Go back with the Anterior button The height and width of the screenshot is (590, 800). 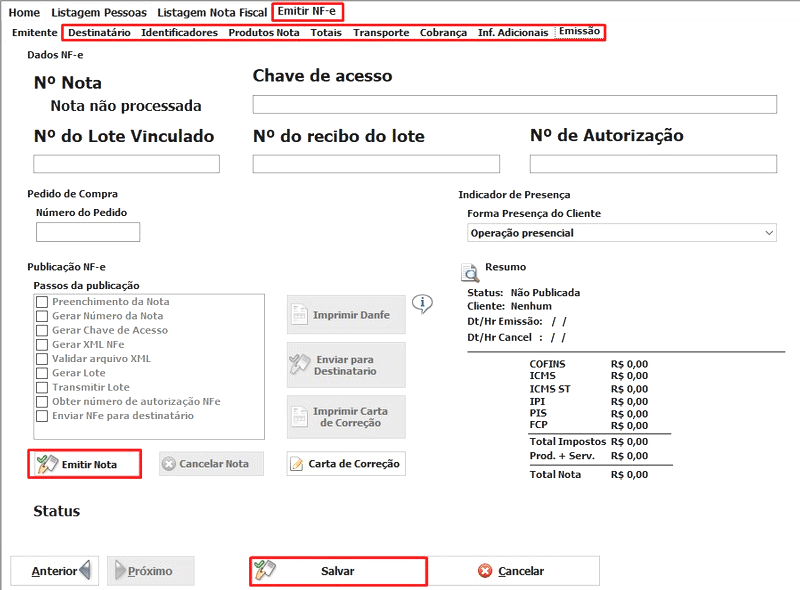pos(55,571)
